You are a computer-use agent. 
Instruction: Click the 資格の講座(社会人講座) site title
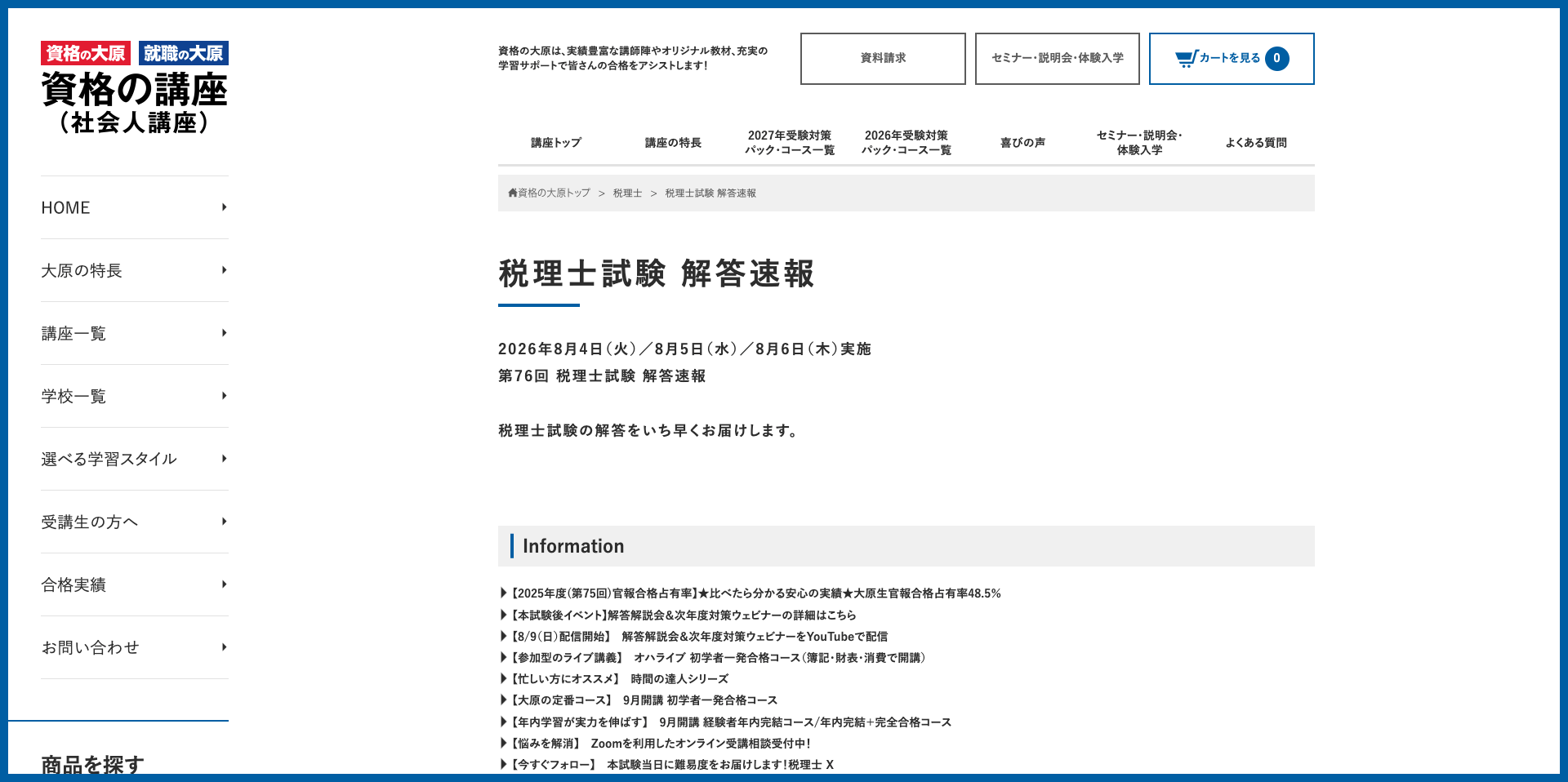tap(135, 102)
